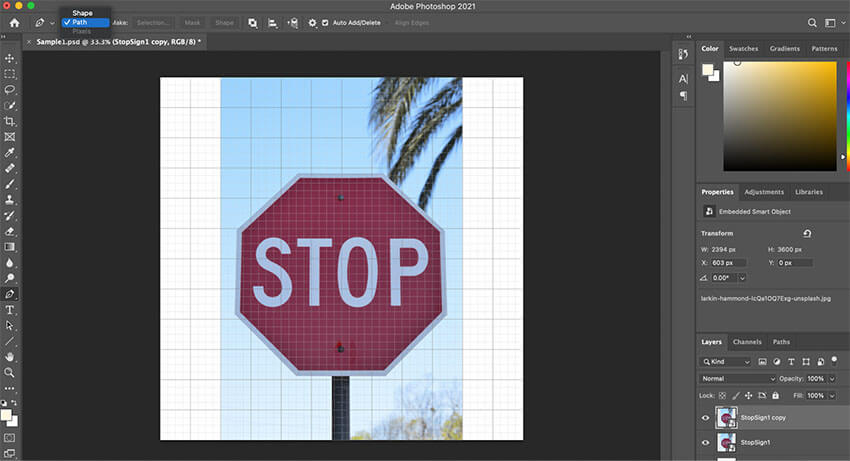Screen dimensions: 850x461
Task: Select the Crop tool
Action: pos(10,121)
